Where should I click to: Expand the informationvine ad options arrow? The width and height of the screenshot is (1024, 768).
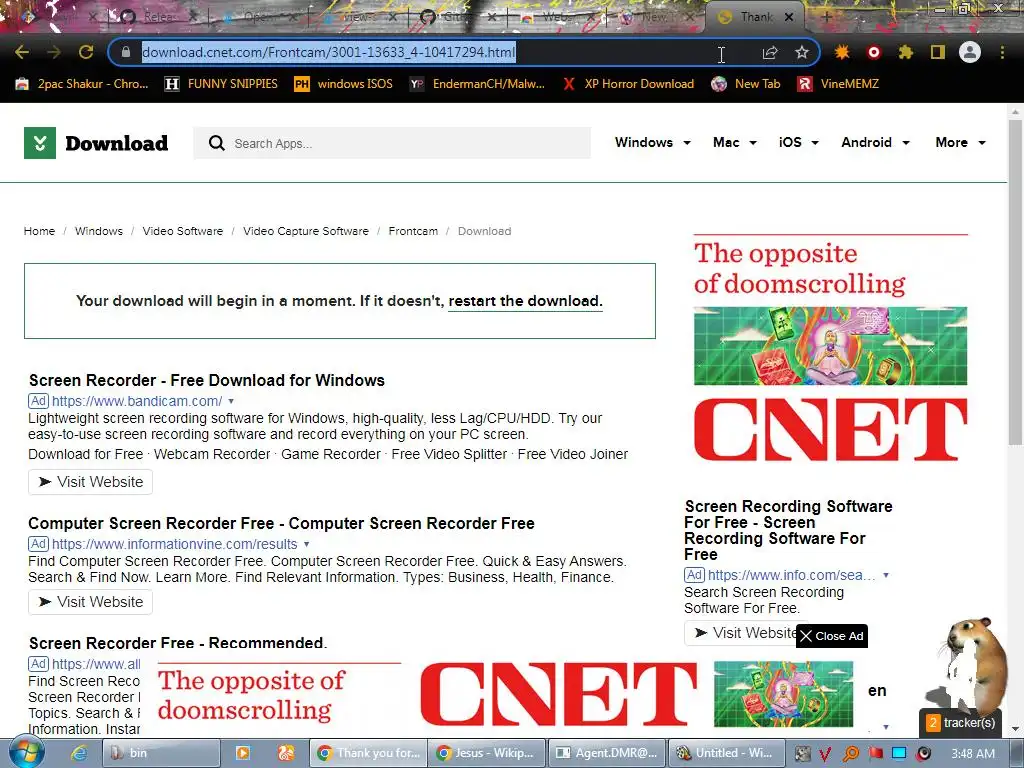point(306,544)
